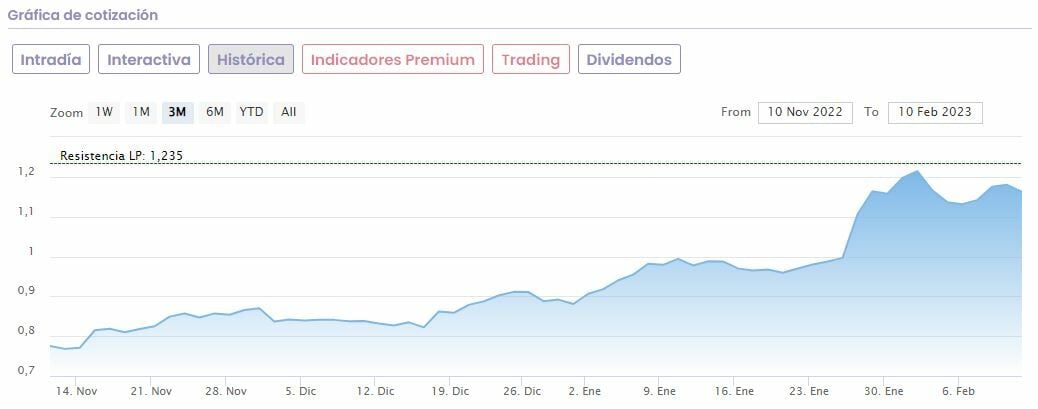Screen dimensions: 1038x409
Task: Change zoom to 6M
Action: coord(215,112)
